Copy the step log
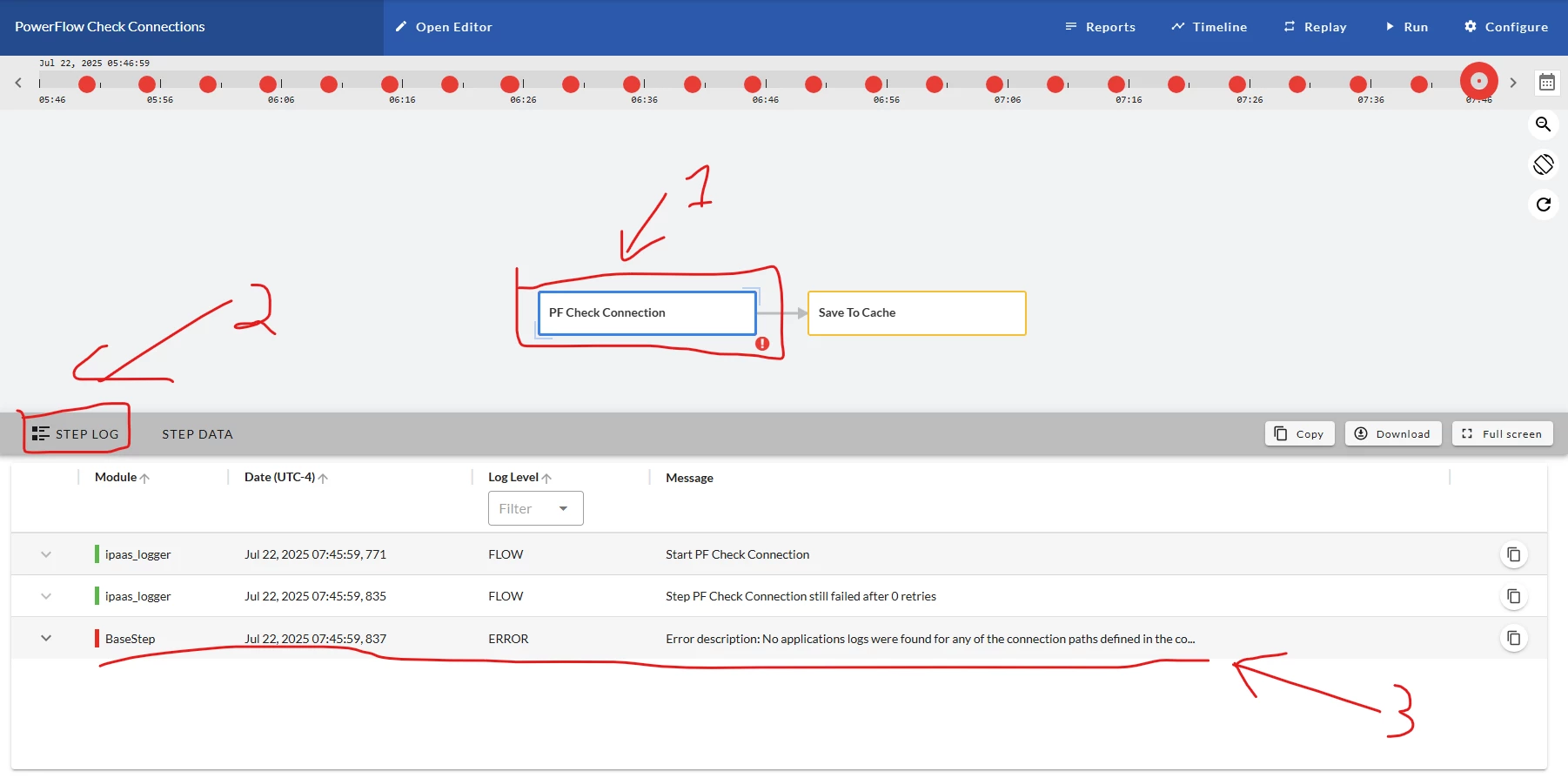 tap(1300, 434)
